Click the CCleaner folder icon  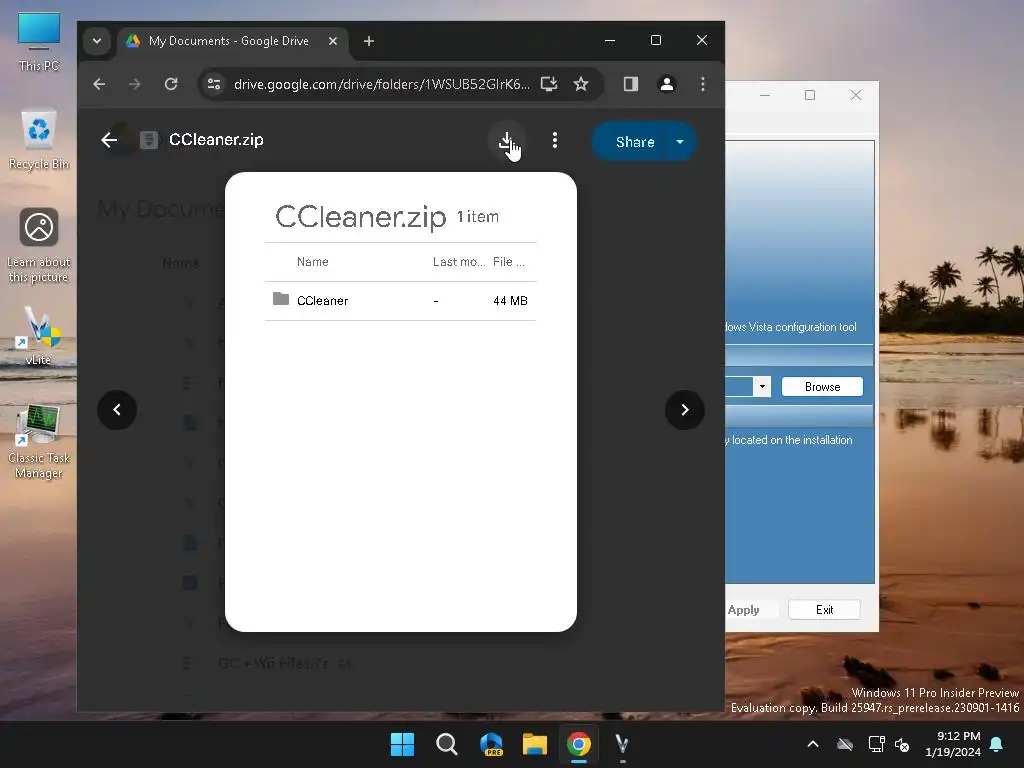coord(281,299)
